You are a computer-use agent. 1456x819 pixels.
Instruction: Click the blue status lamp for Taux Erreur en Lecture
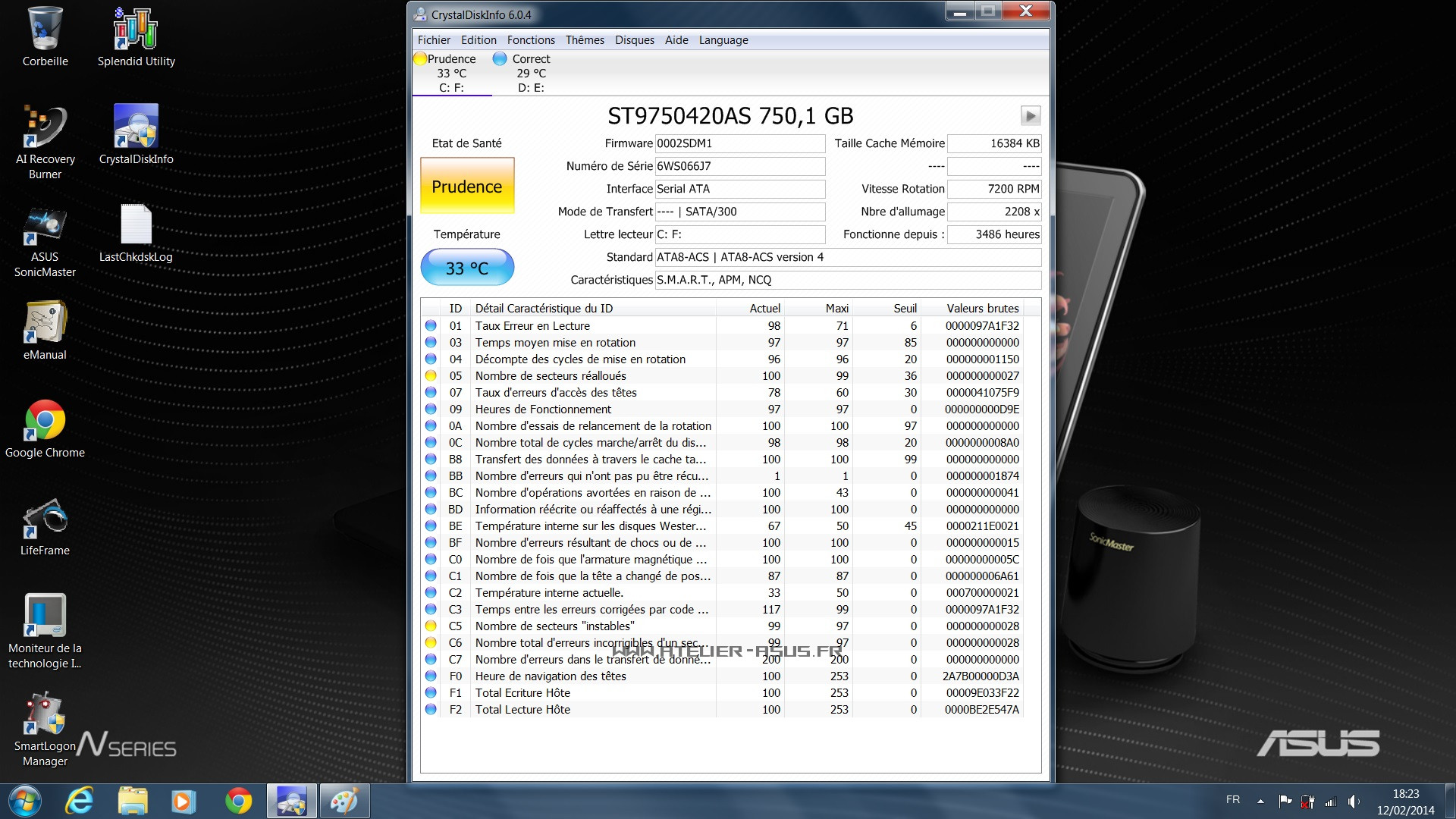pos(431,325)
